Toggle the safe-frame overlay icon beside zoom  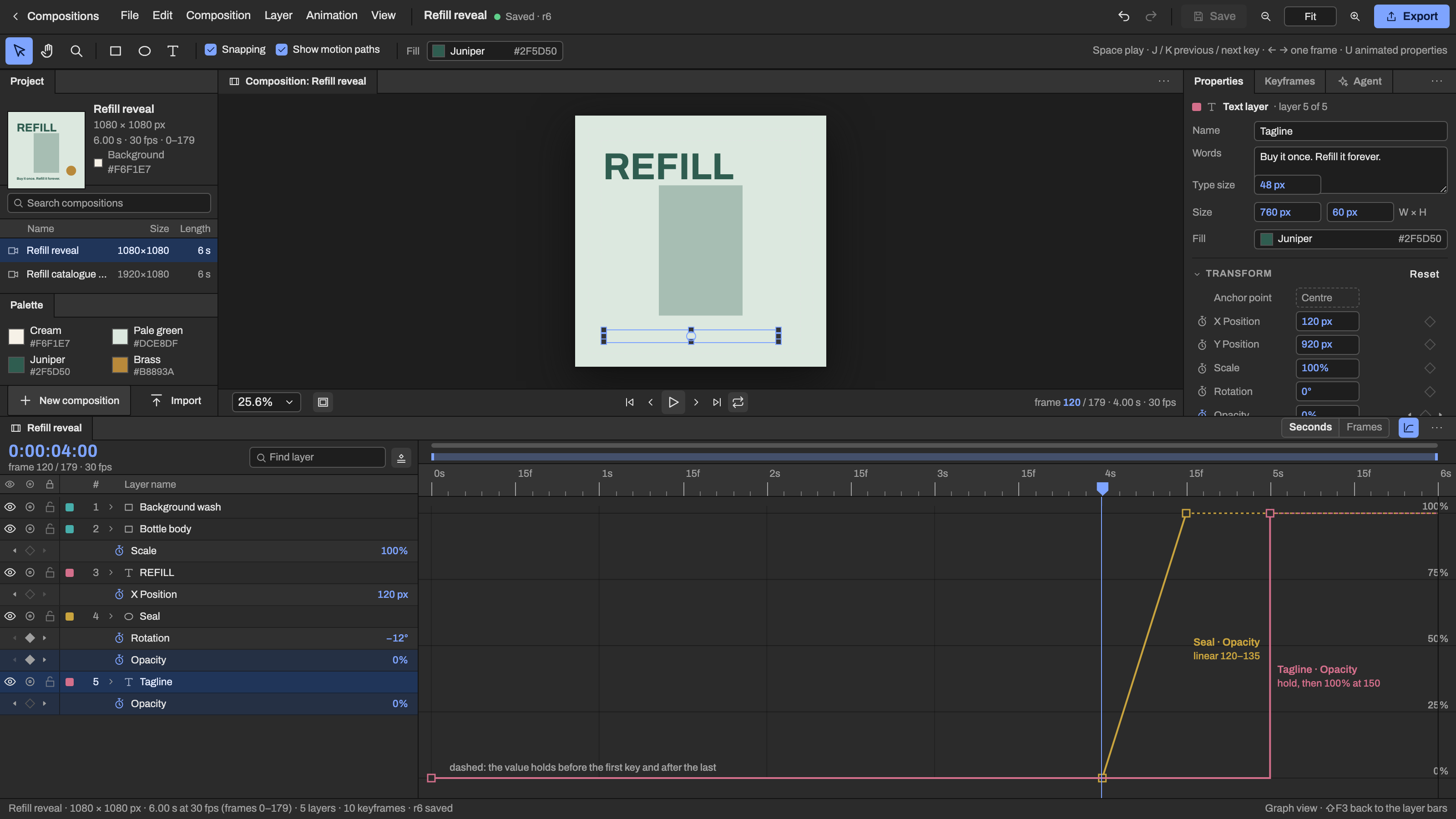[323, 402]
